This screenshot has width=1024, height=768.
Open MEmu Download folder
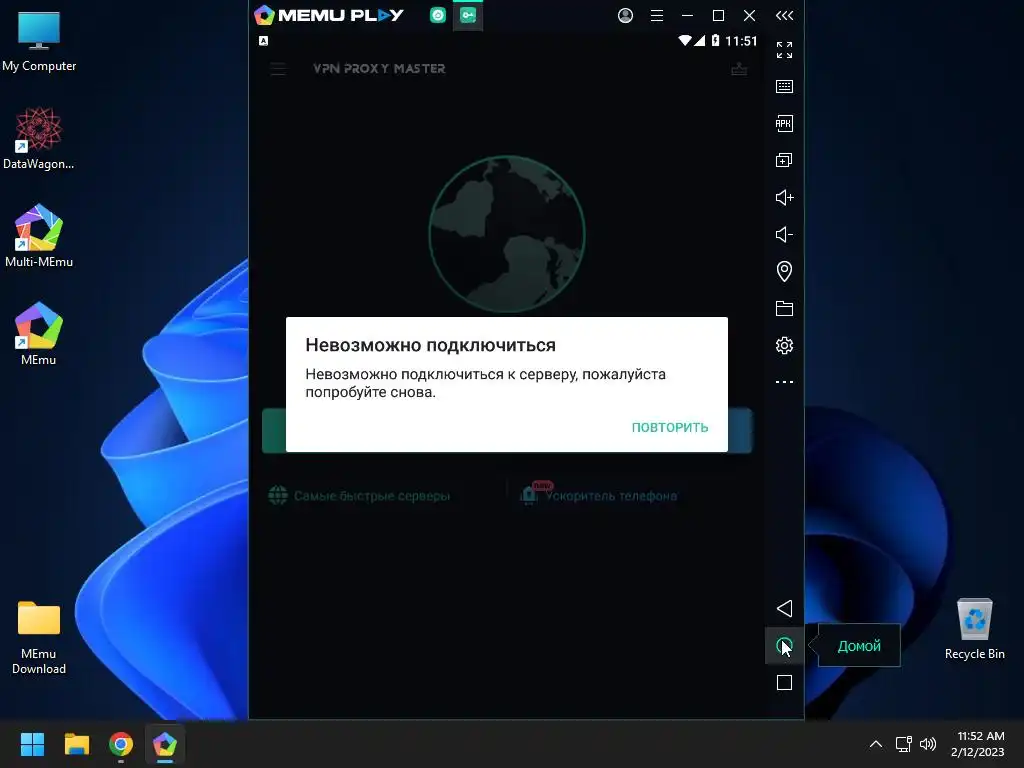pos(39,637)
